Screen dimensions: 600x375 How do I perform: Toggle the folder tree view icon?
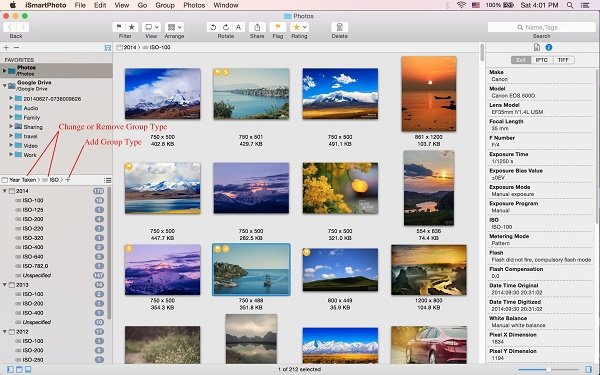[108, 48]
